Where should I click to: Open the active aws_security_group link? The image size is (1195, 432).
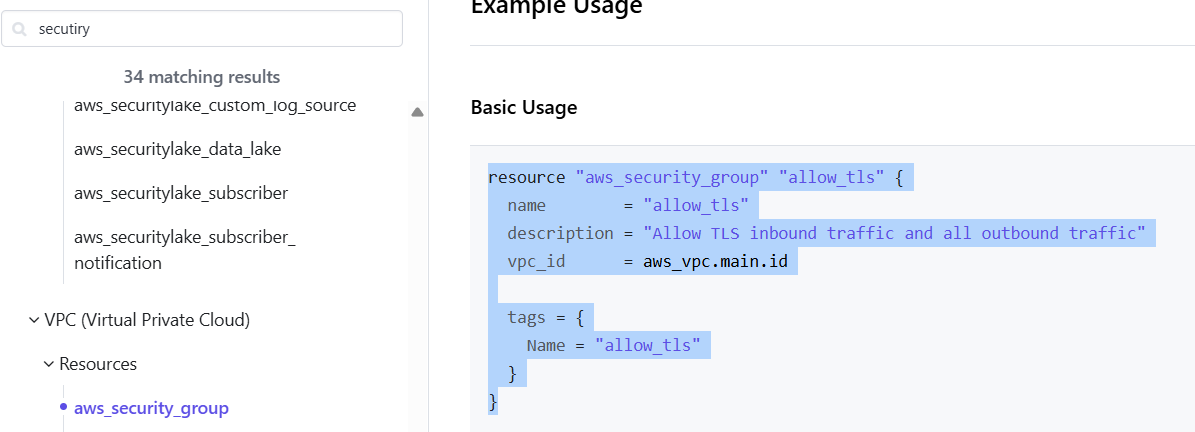152,408
